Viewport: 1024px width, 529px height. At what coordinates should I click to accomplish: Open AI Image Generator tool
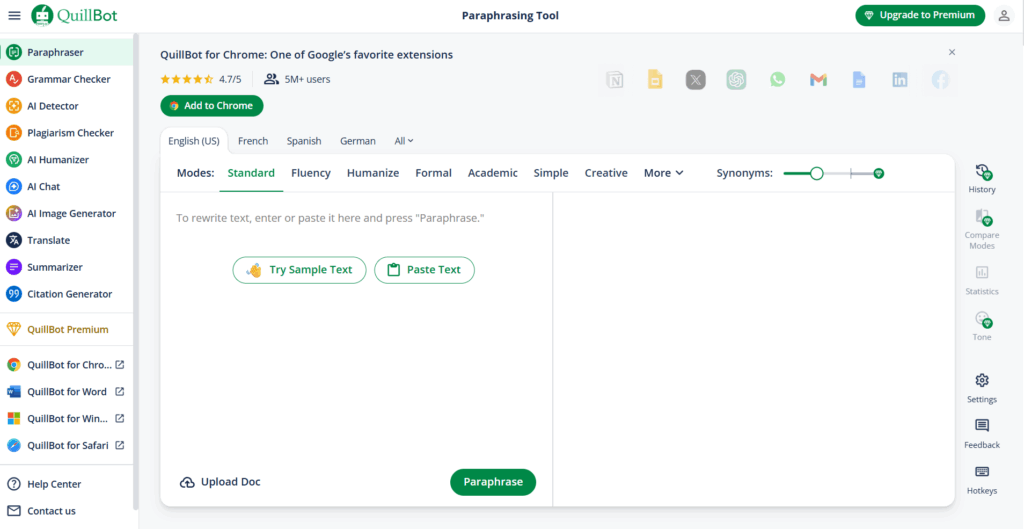point(67,213)
